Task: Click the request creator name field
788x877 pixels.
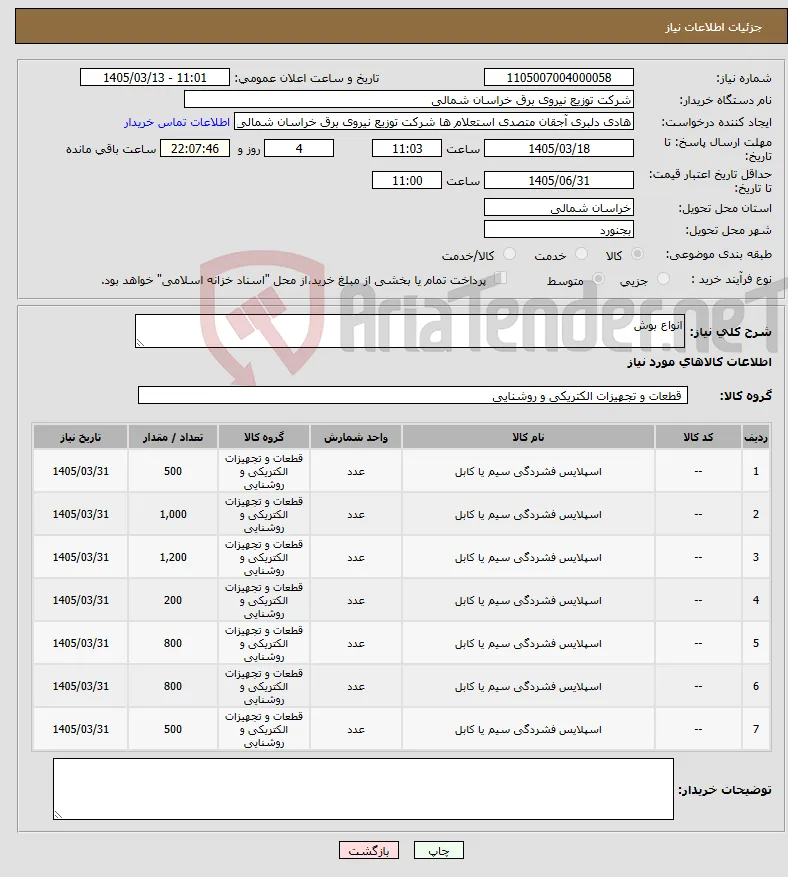Action: click(x=433, y=122)
